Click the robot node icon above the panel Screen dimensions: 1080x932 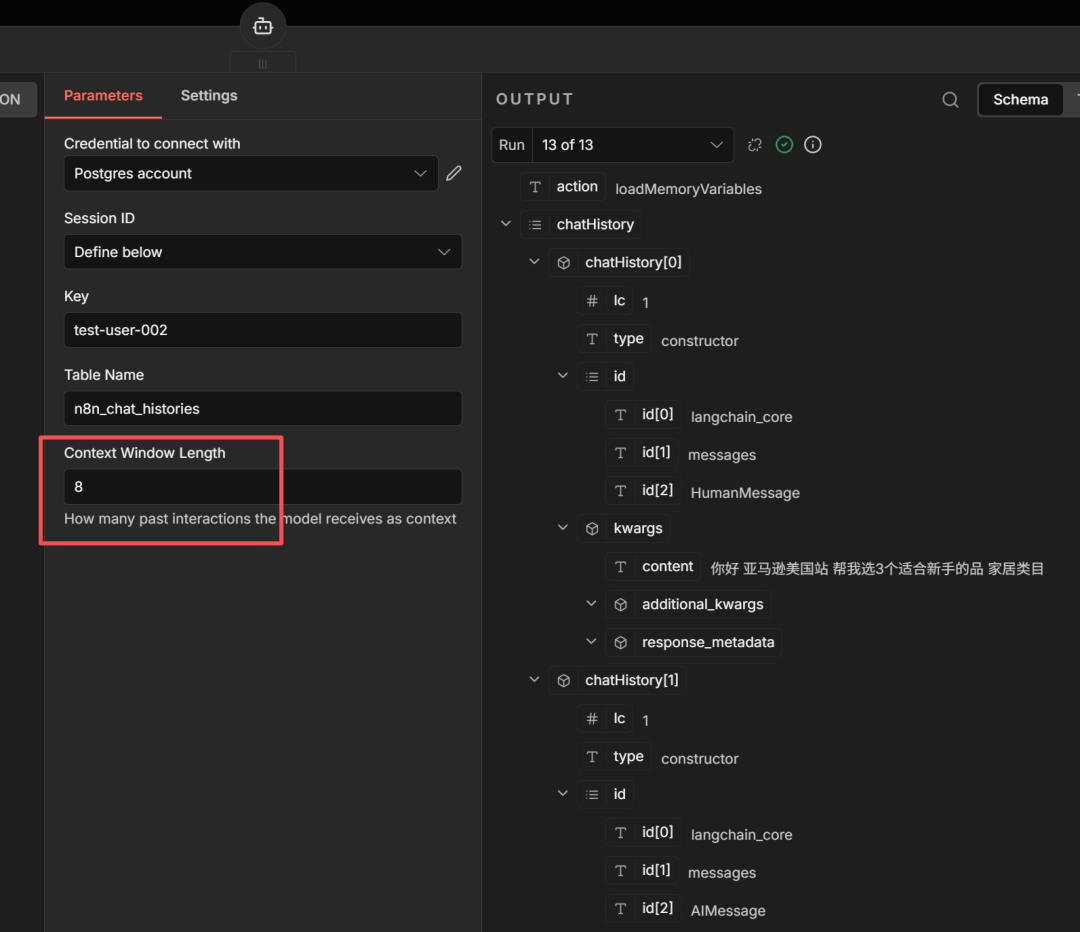[x=261, y=26]
